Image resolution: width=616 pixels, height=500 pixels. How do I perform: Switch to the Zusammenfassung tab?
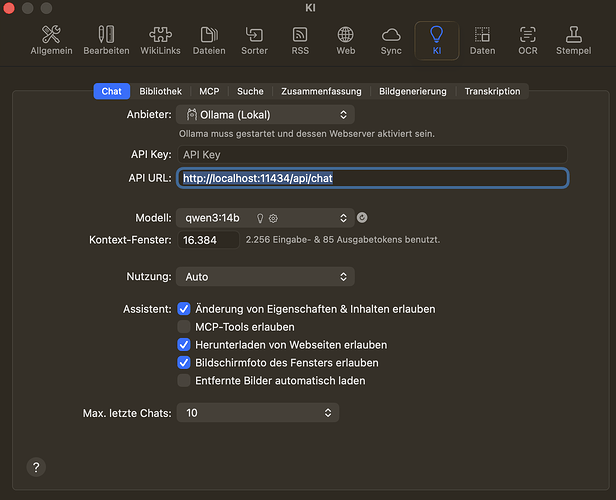tap(321, 91)
